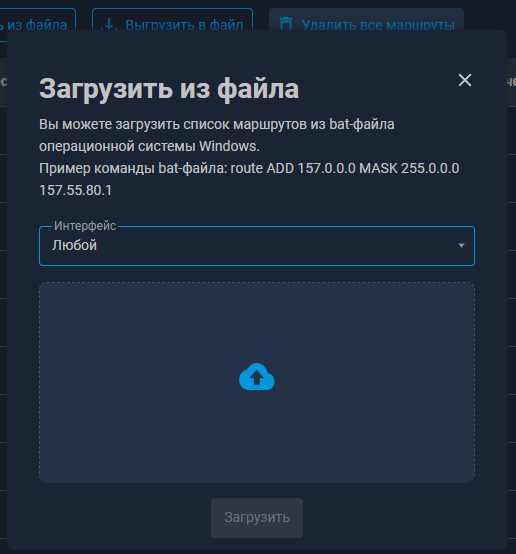516x554 pixels.
Task: Click the 157.55.80.1 gateway address text
Action: click(75, 190)
